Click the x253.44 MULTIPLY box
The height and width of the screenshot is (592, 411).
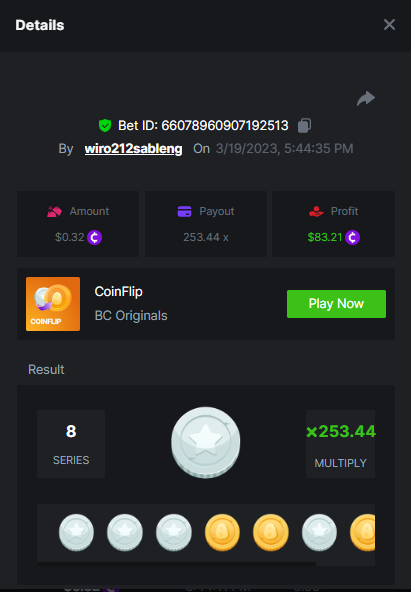[340, 444]
